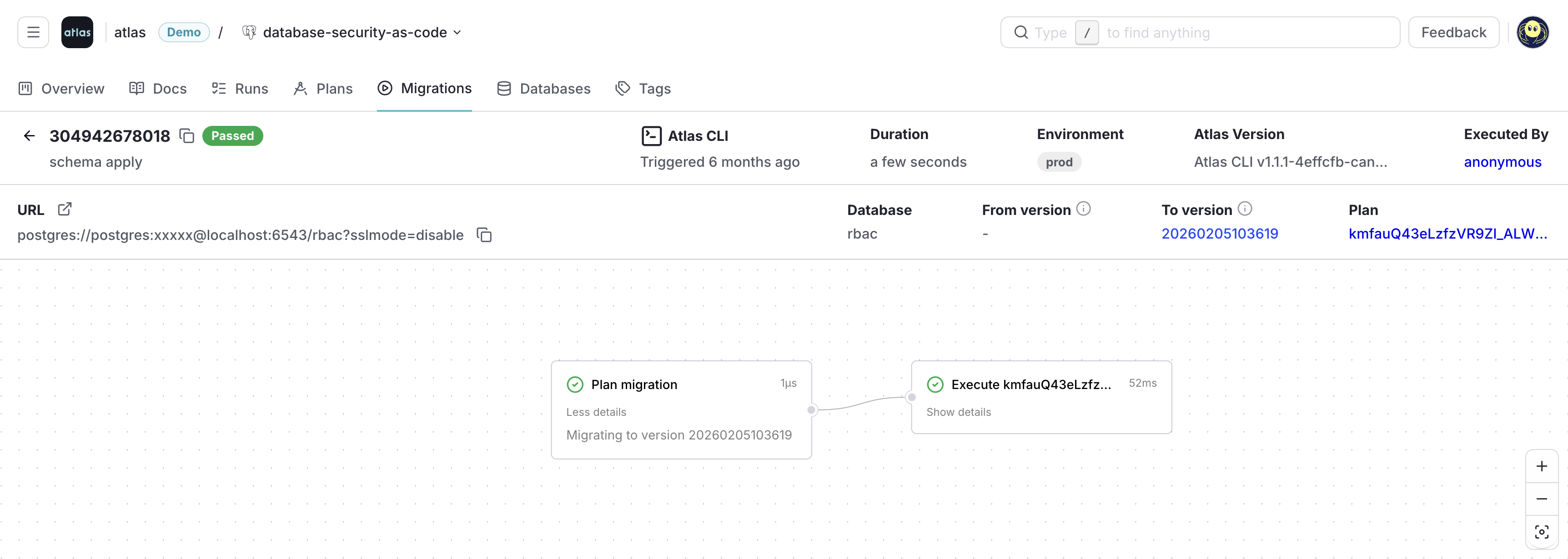Screen dimensions: 1568x559
Task: Click the Plans tab icon
Action: (300, 89)
